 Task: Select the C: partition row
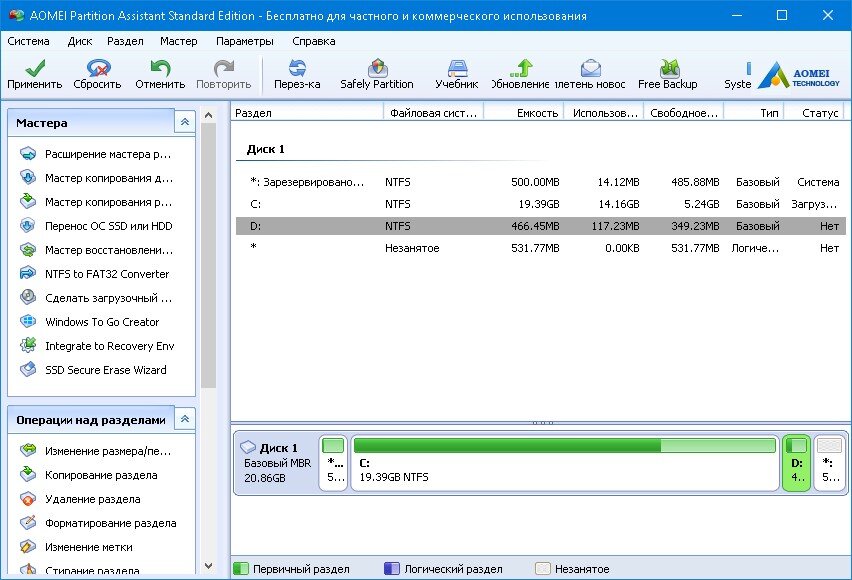pyautogui.click(x=541, y=204)
